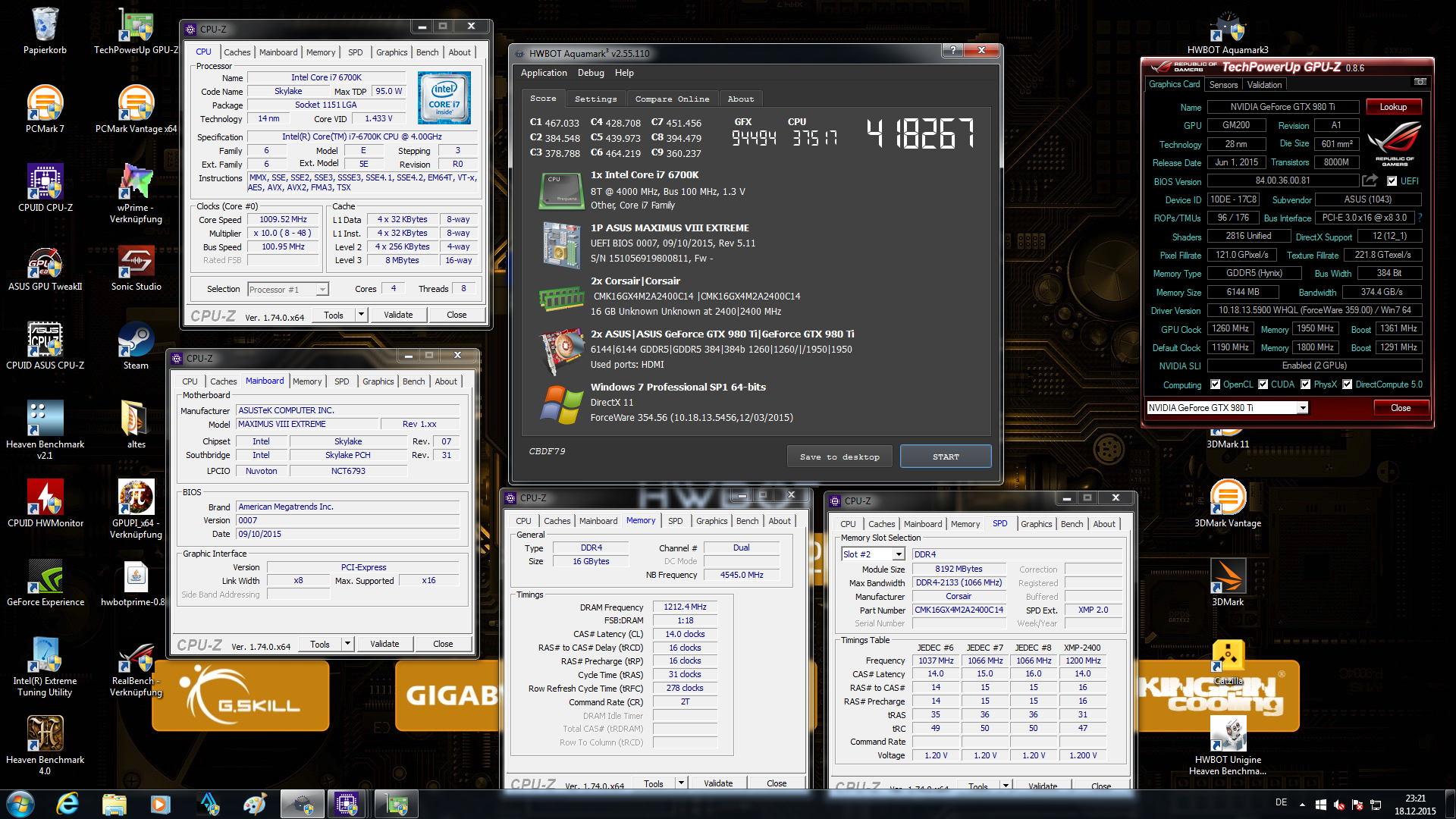1456x819 pixels.
Task: Open the Slot #2 dropdown in CPU-Z SPD
Action: coord(899,554)
